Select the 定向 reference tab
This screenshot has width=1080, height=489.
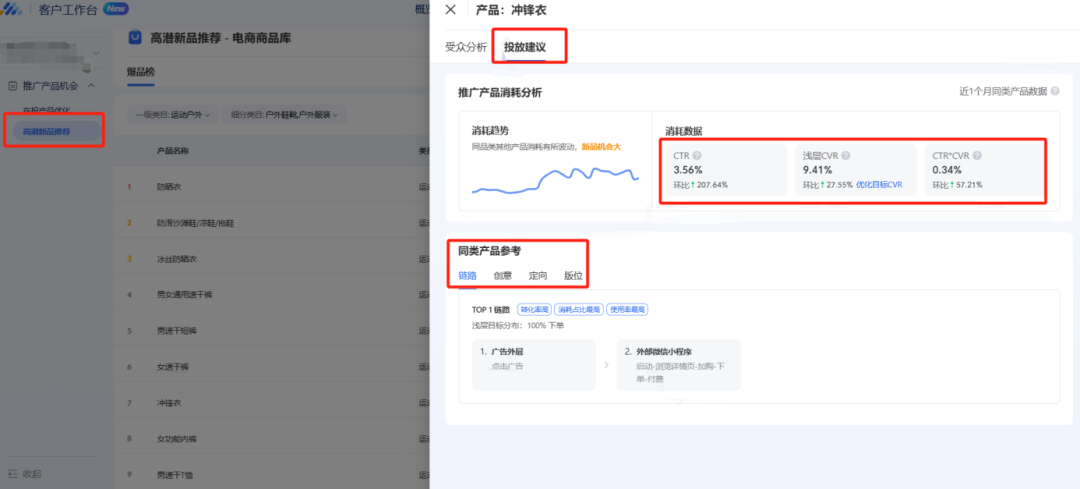538,275
